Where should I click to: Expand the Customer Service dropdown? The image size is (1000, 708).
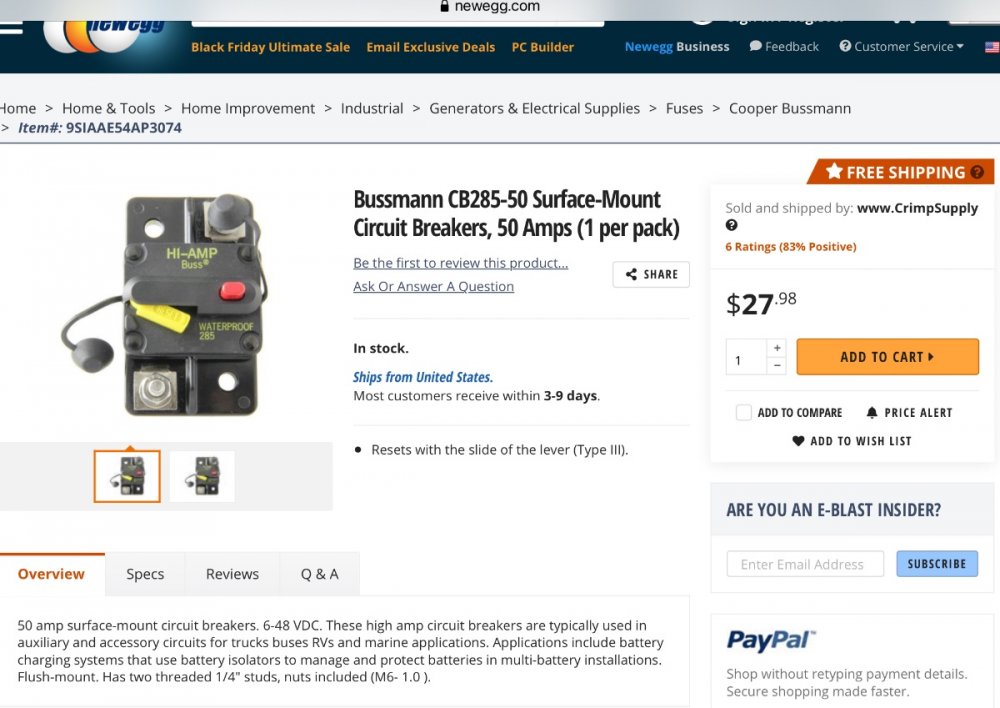901,47
